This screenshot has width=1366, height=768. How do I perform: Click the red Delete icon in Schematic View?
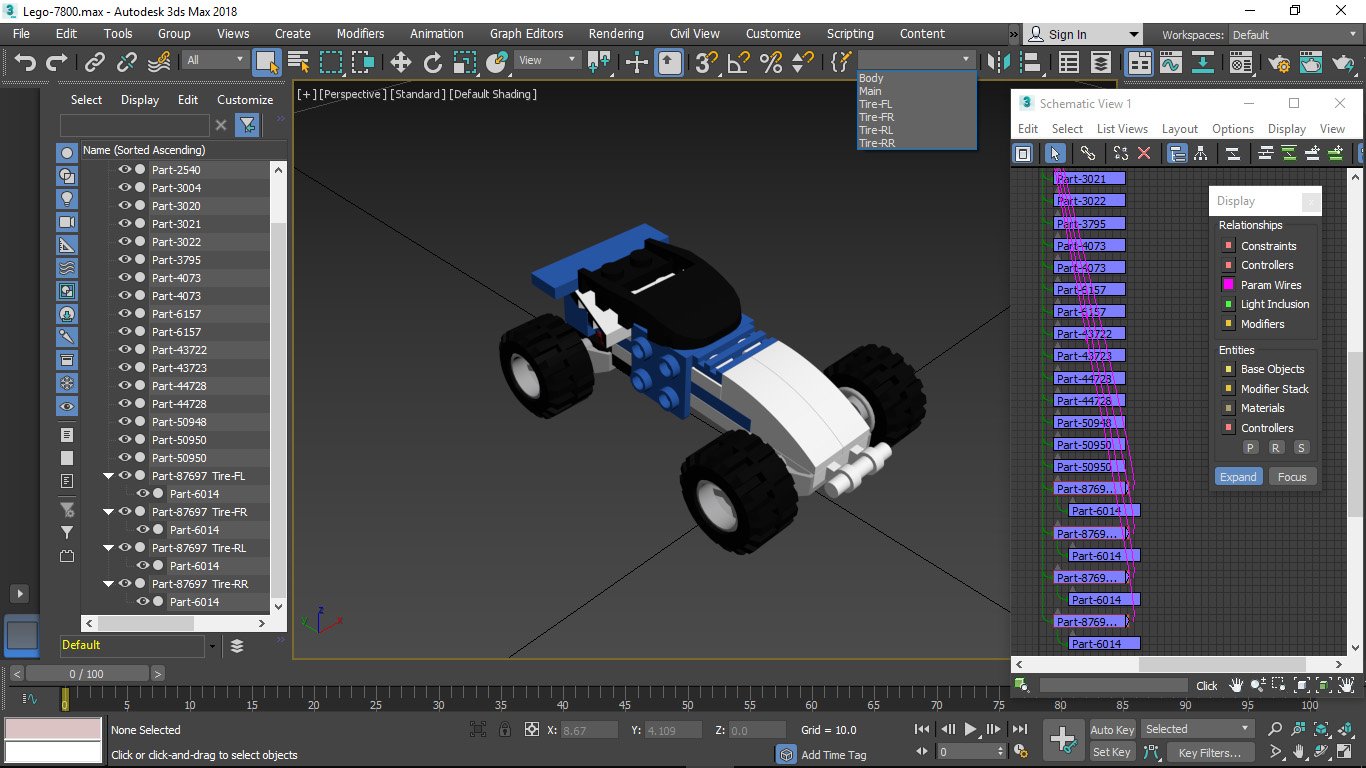(1144, 153)
